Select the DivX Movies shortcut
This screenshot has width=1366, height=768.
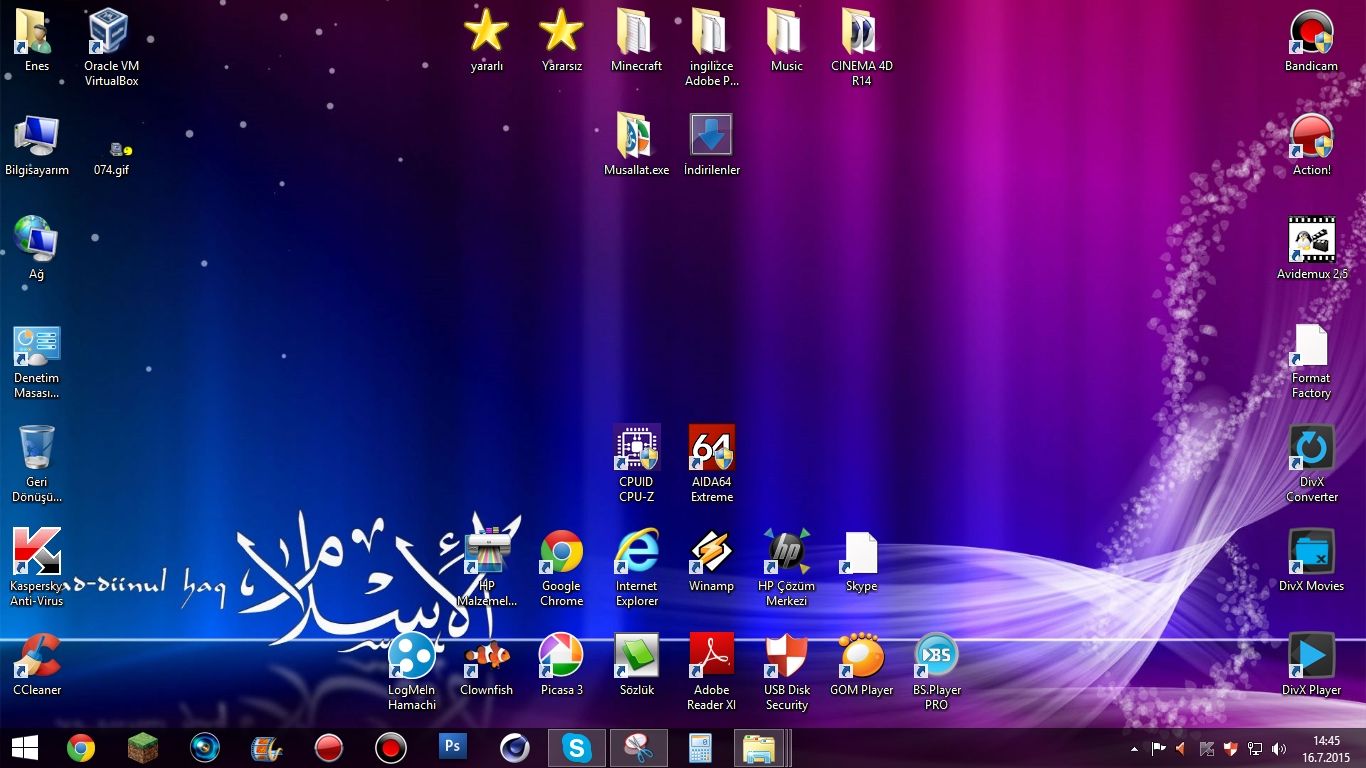(x=1311, y=561)
